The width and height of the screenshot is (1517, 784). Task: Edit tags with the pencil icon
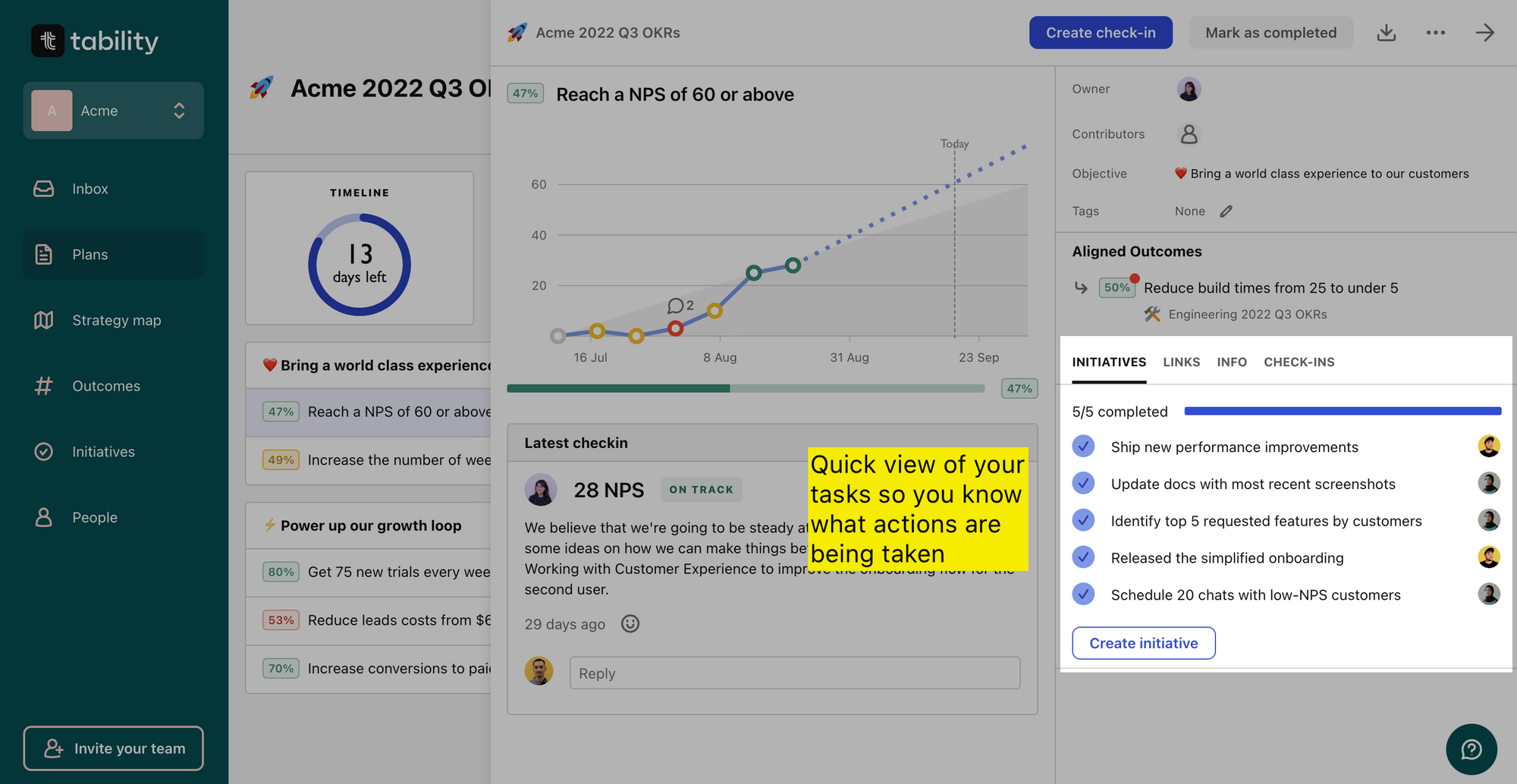point(1226,212)
